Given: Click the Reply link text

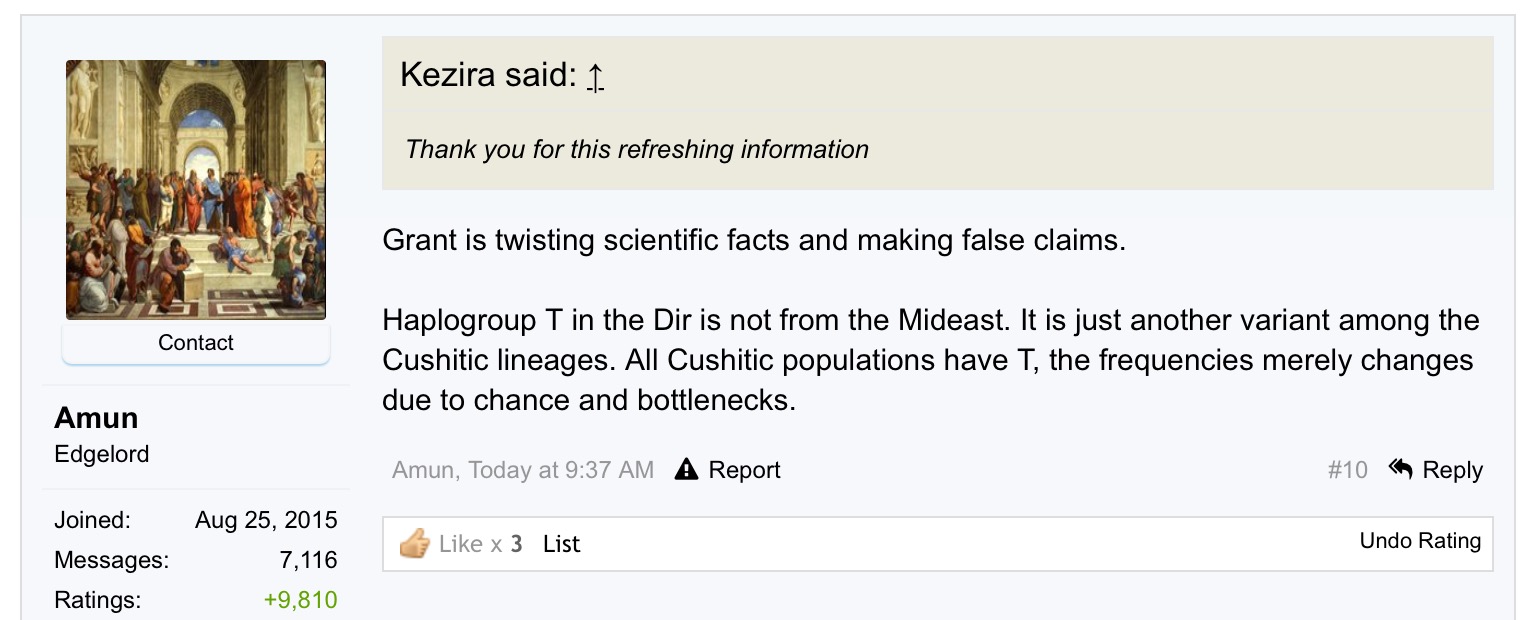Looking at the screenshot, I should click(x=1452, y=470).
